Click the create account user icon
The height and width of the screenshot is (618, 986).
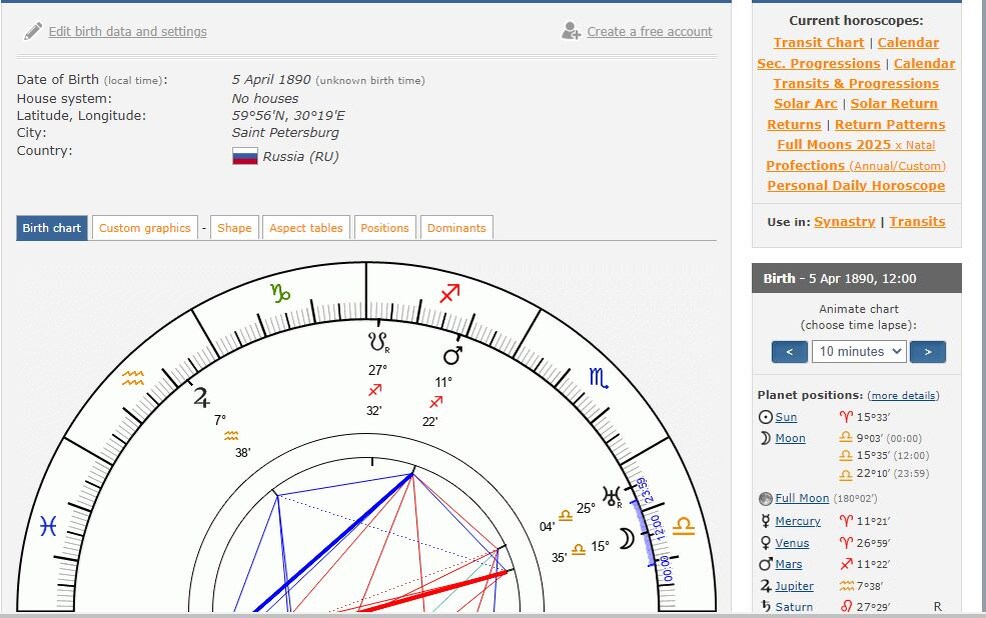point(571,31)
